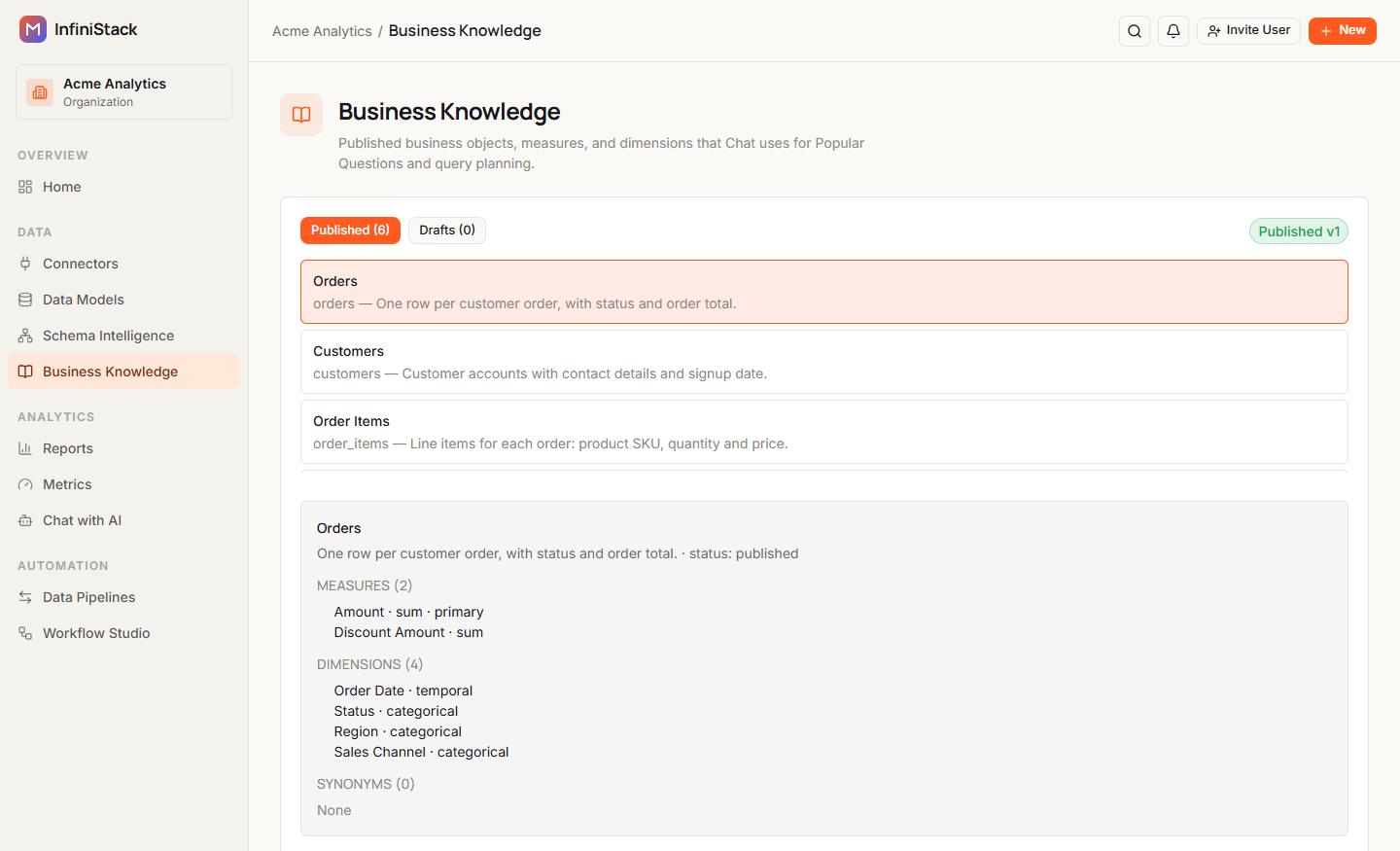Screen dimensions: 1400x851
Task: Click the Acme Analytics organization icon
Action: pos(40,92)
